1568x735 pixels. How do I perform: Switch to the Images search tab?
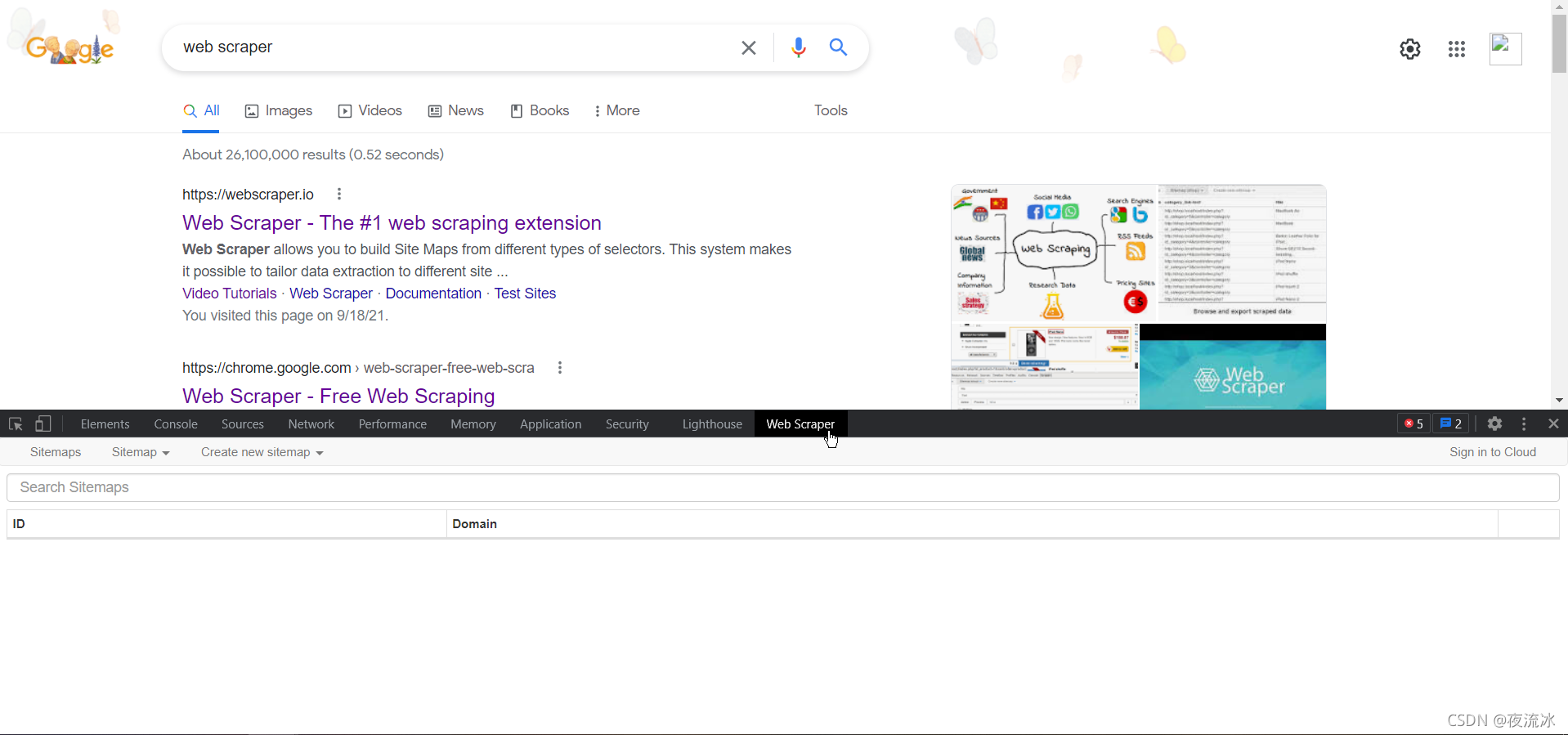coord(279,110)
